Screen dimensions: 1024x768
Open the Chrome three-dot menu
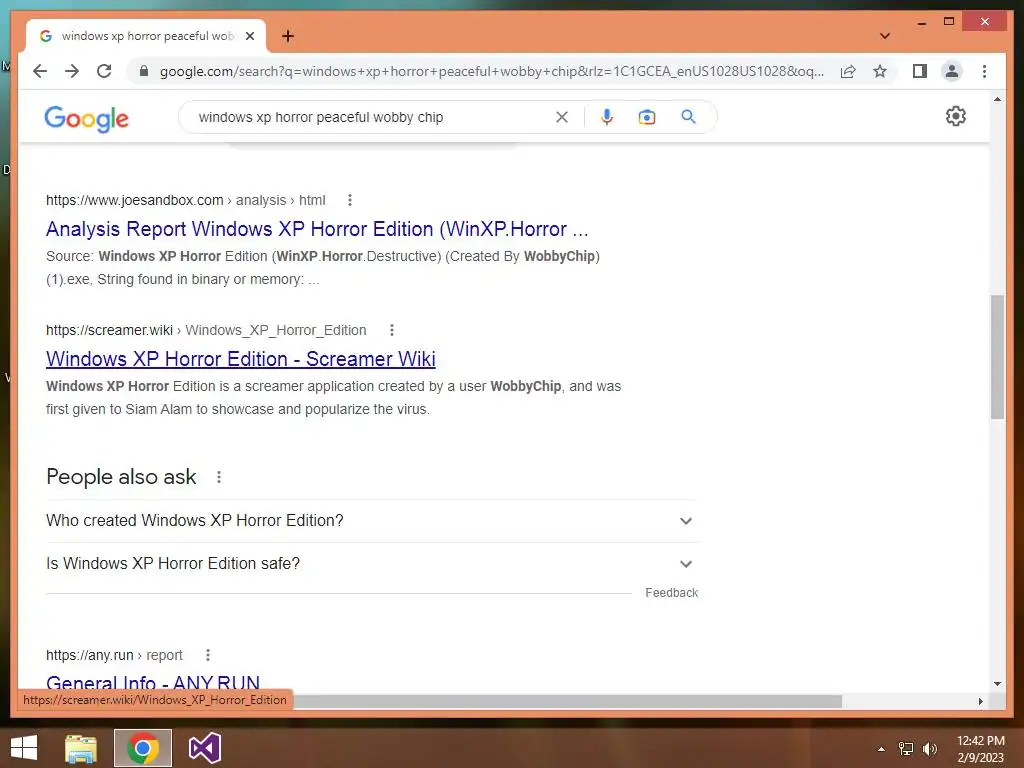click(x=984, y=71)
